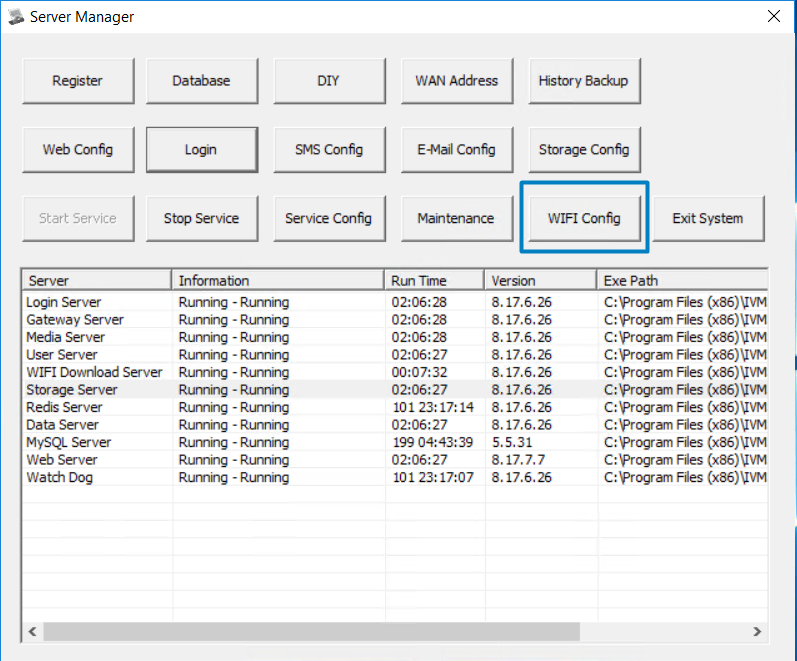This screenshot has height=661, width=797.
Task: Select the MySQL Server row
Action: [68, 442]
